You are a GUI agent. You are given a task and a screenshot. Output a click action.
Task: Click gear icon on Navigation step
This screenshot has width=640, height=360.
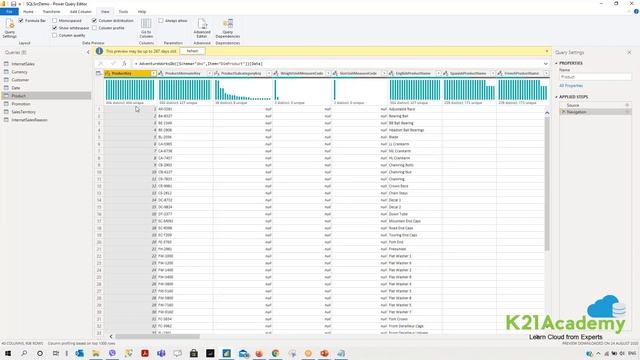[627, 112]
